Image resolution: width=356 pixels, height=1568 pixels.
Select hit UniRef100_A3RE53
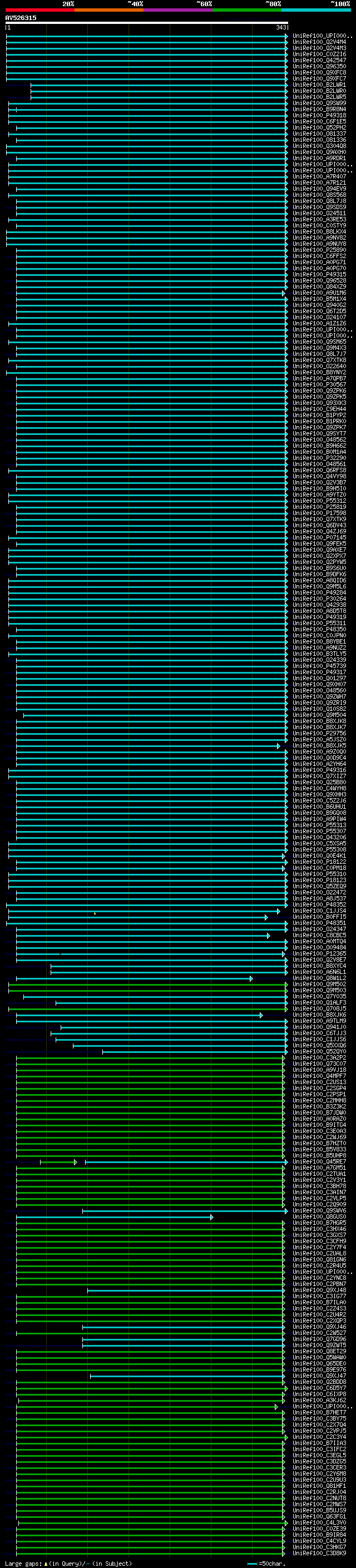(319, 219)
